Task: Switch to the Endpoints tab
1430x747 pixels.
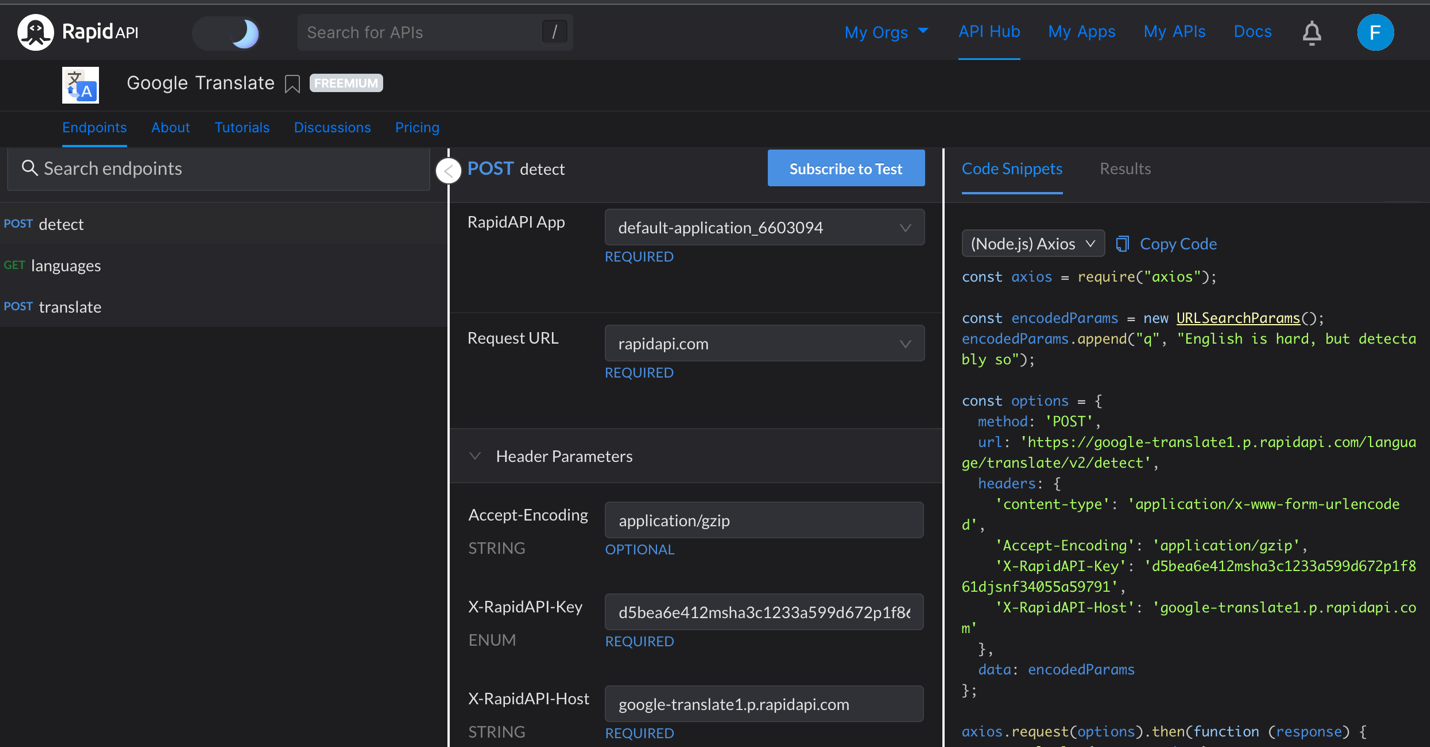Action: (x=94, y=128)
